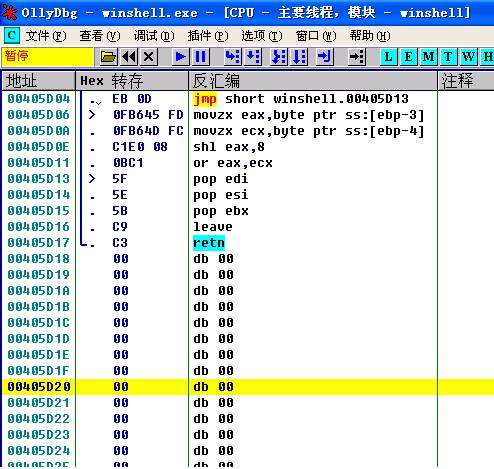
Task: Click the Step over icon
Action: click(x=253, y=57)
